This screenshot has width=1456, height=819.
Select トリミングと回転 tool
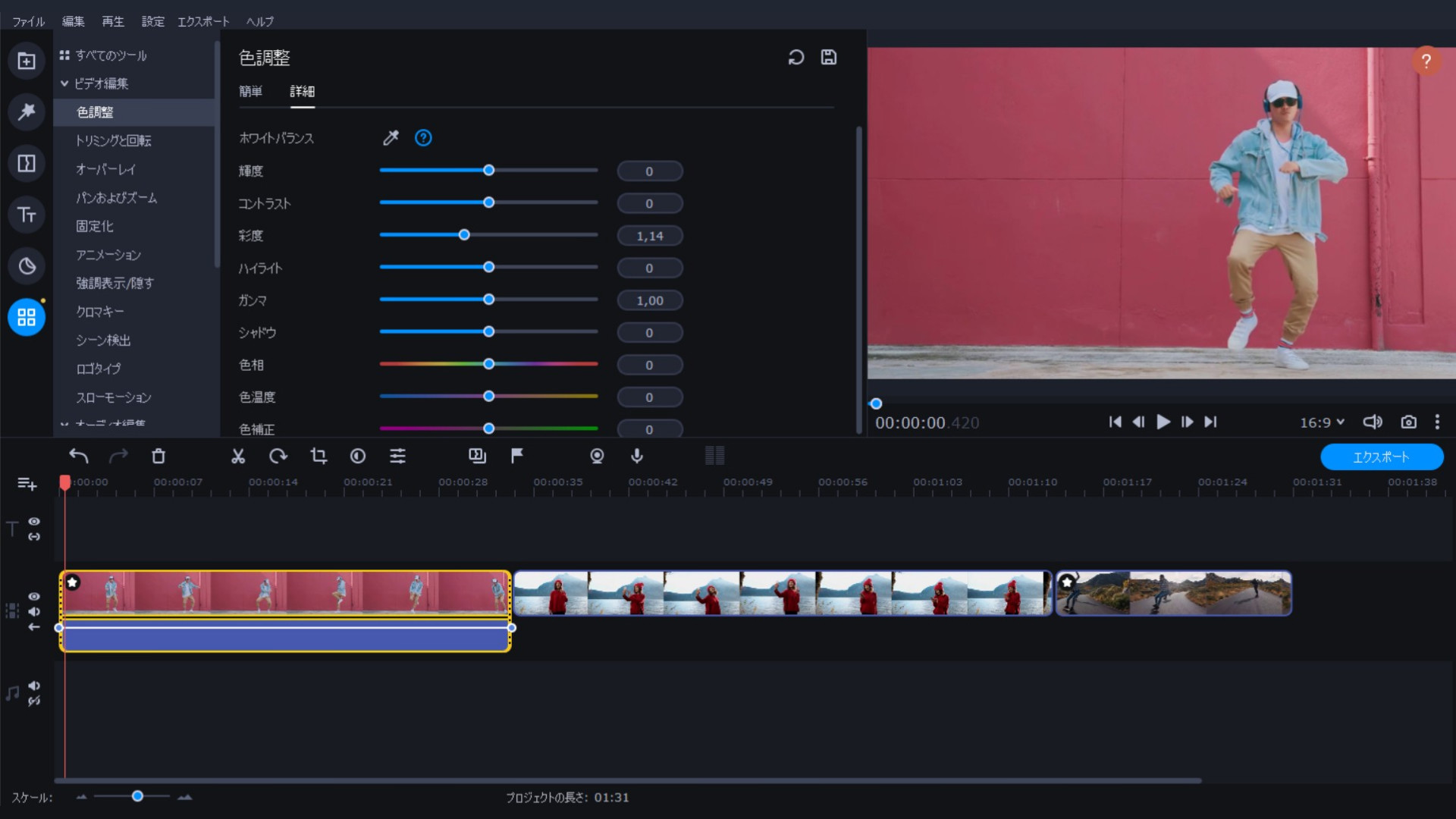(114, 140)
